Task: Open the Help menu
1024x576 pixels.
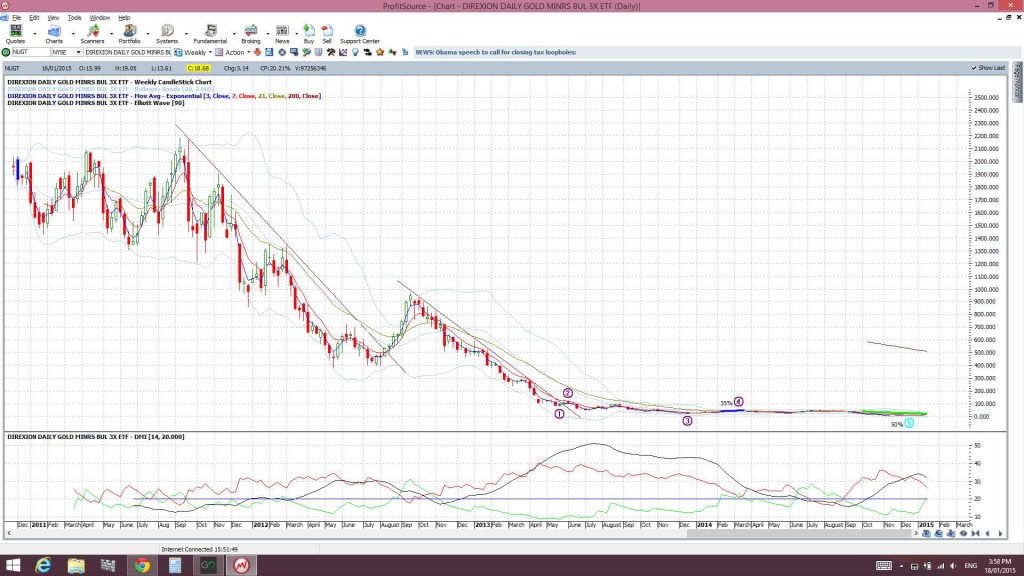Action: coord(124,18)
